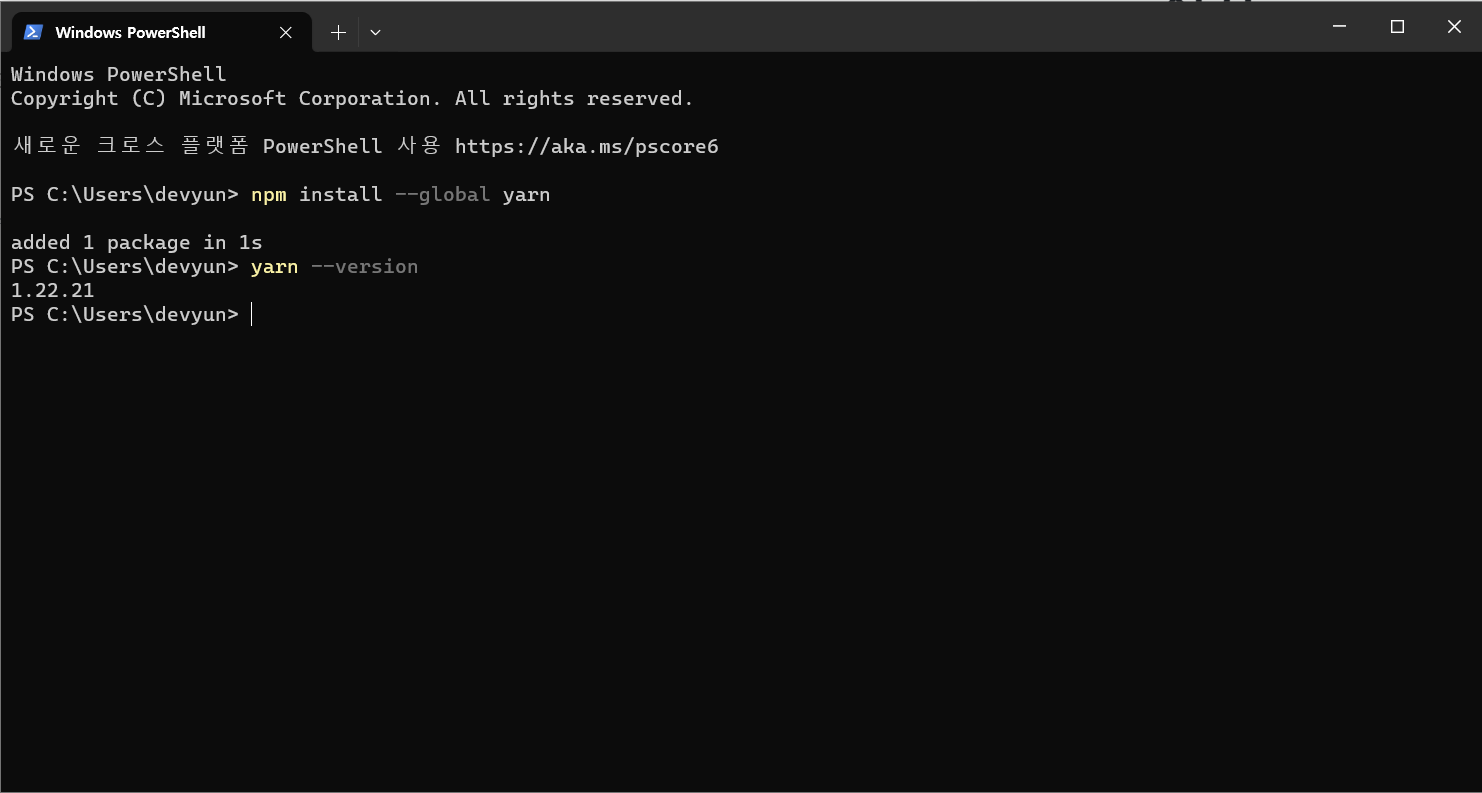This screenshot has height=793, width=1482.
Task: Click the yellow yarn command before --version
Action: pyautogui.click(x=275, y=267)
